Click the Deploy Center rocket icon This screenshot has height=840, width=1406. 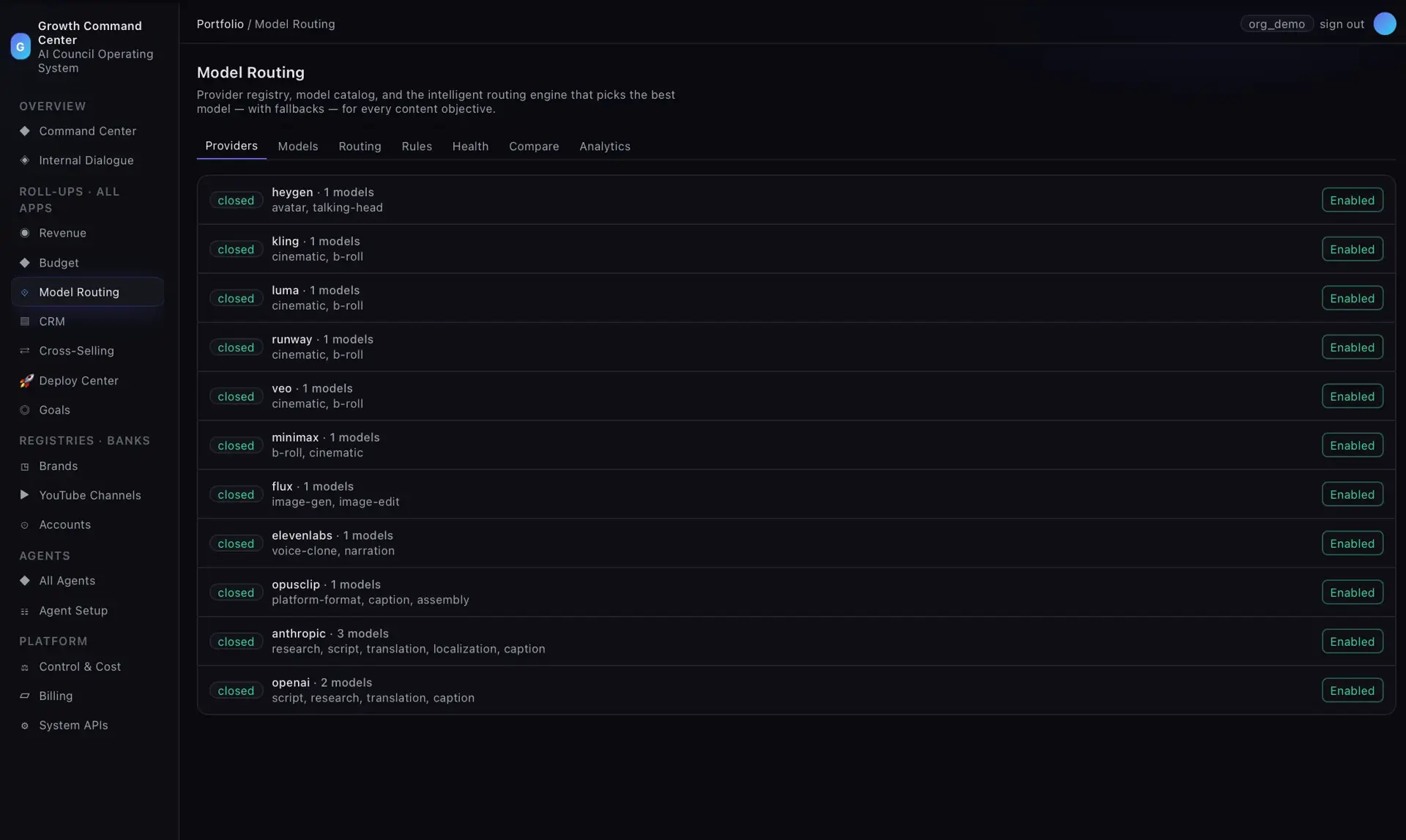point(26,381)
